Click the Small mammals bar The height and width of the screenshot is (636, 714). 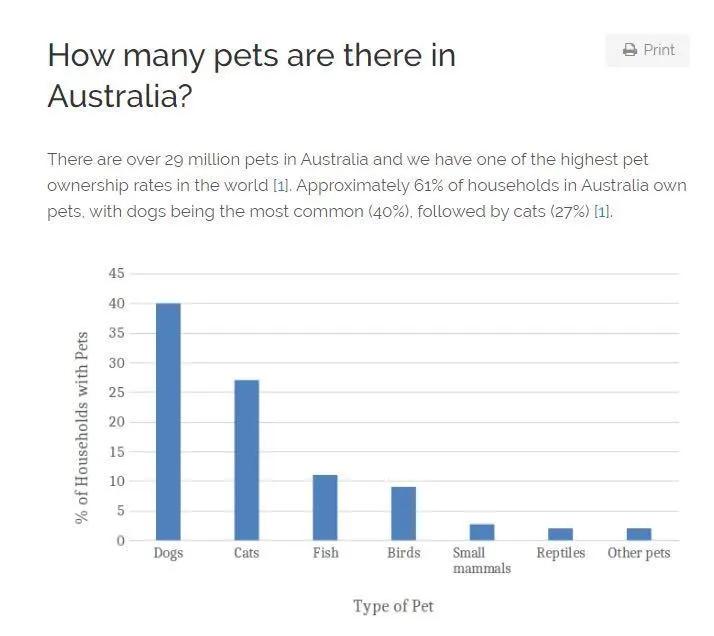pyautogui.click(x=481, y=532)
